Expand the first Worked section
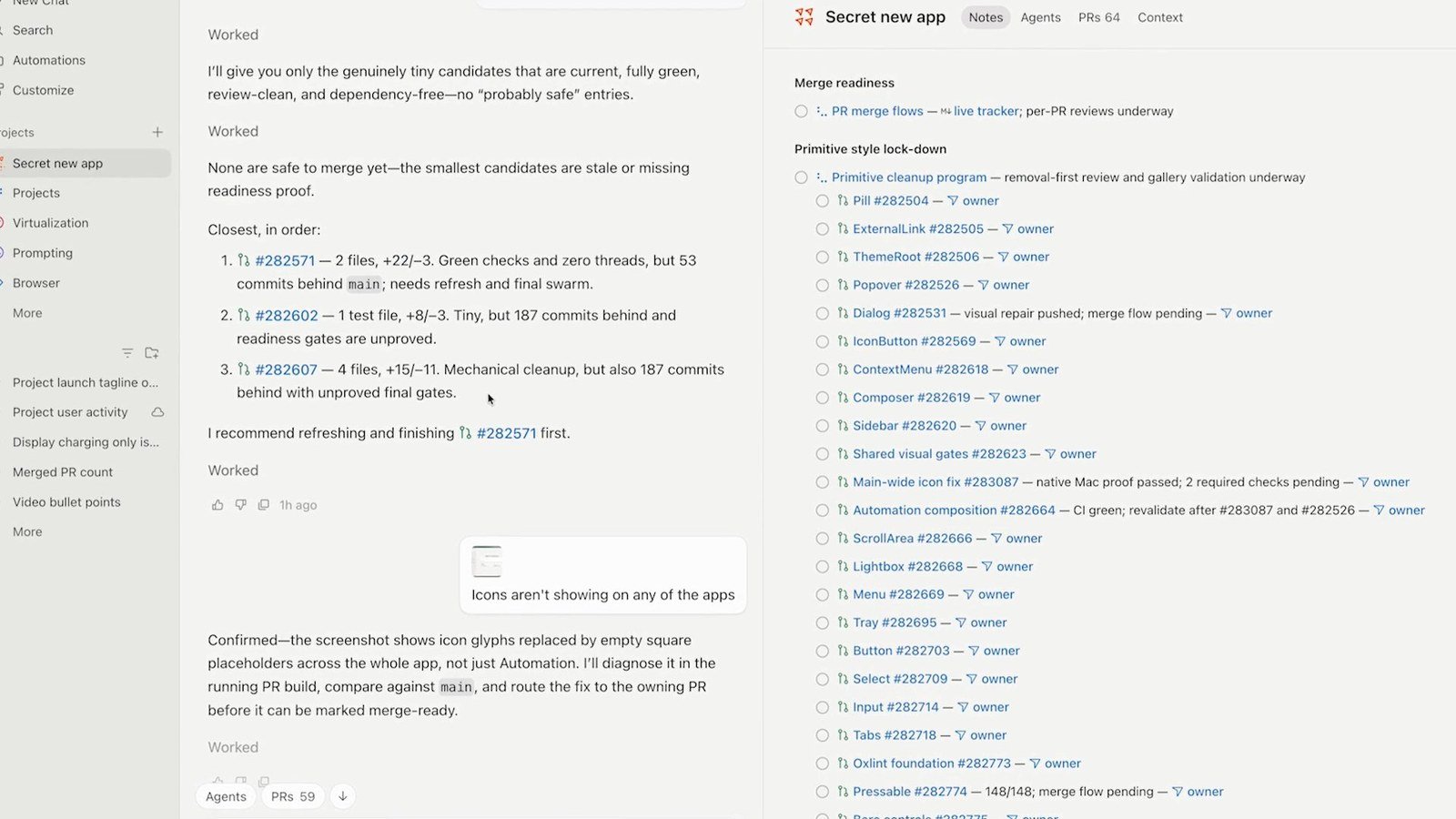1456x819 pixels. point(233,35)
